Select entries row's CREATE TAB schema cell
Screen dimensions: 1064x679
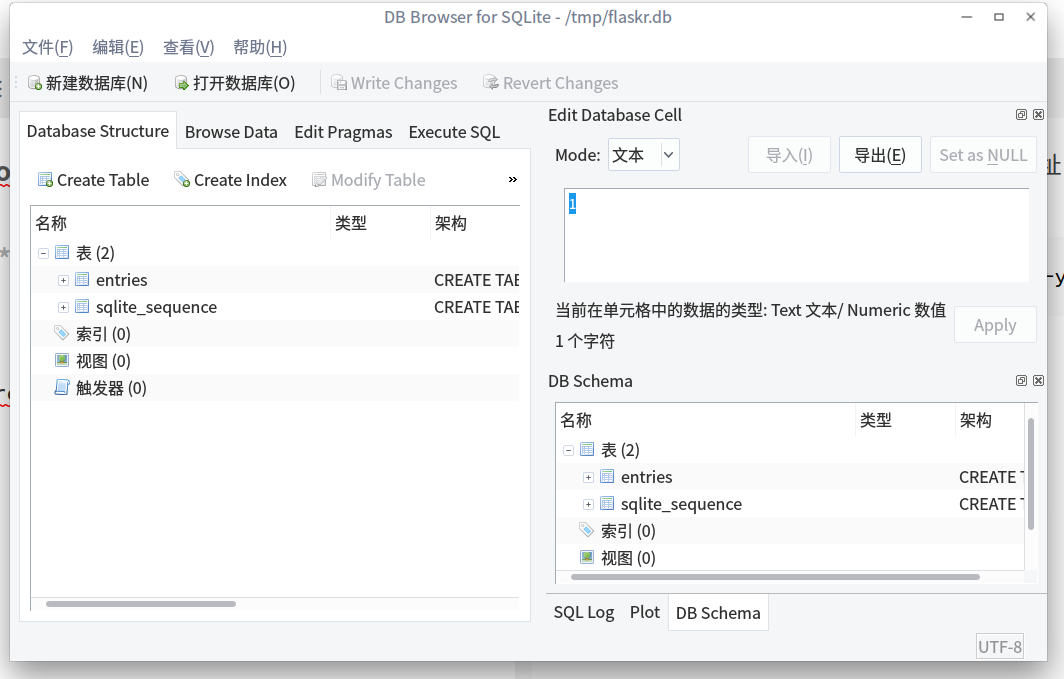(476, 280)
